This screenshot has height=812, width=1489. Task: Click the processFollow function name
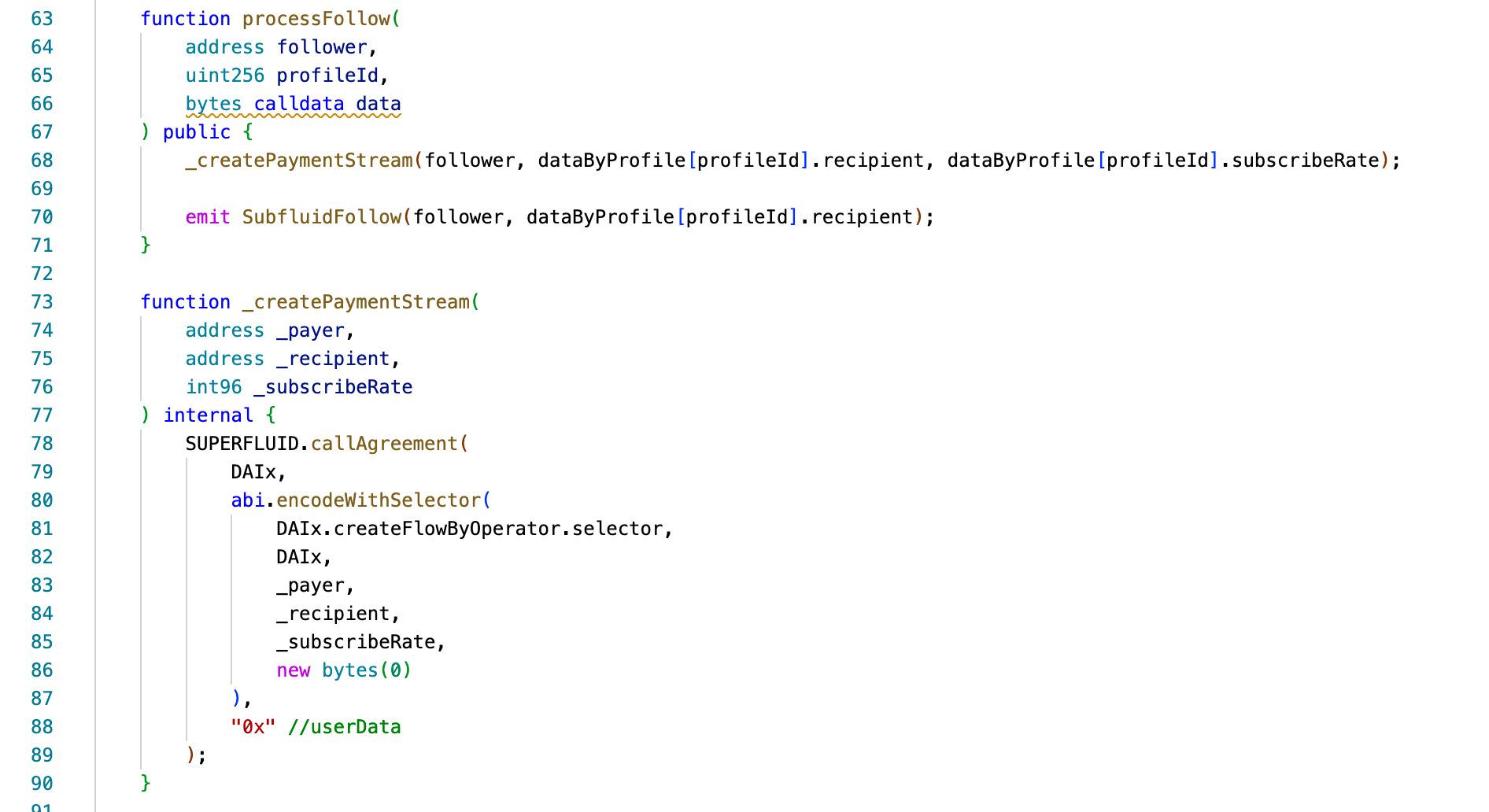[316, 19]
